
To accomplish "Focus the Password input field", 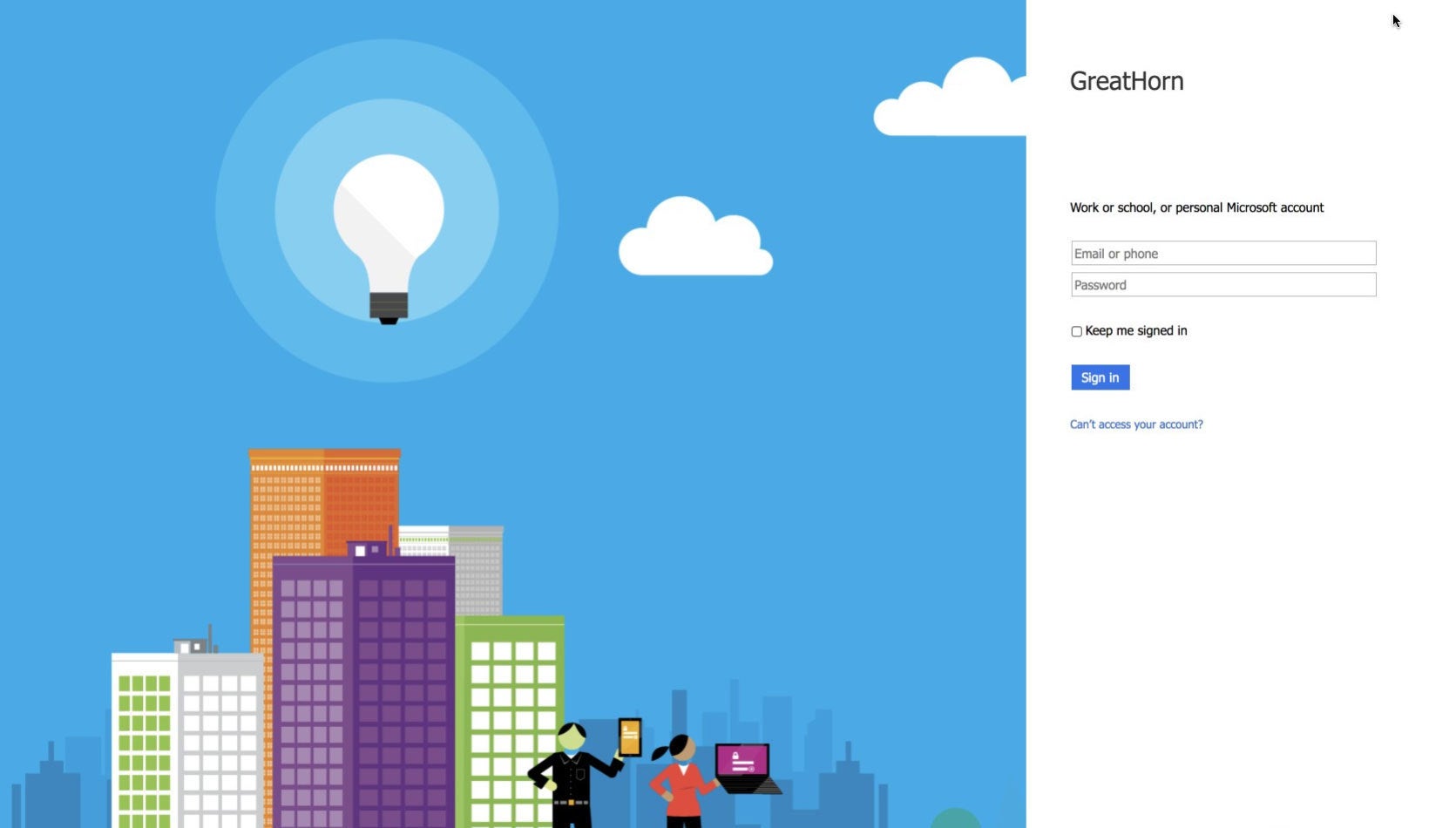I will point(1223,285).
